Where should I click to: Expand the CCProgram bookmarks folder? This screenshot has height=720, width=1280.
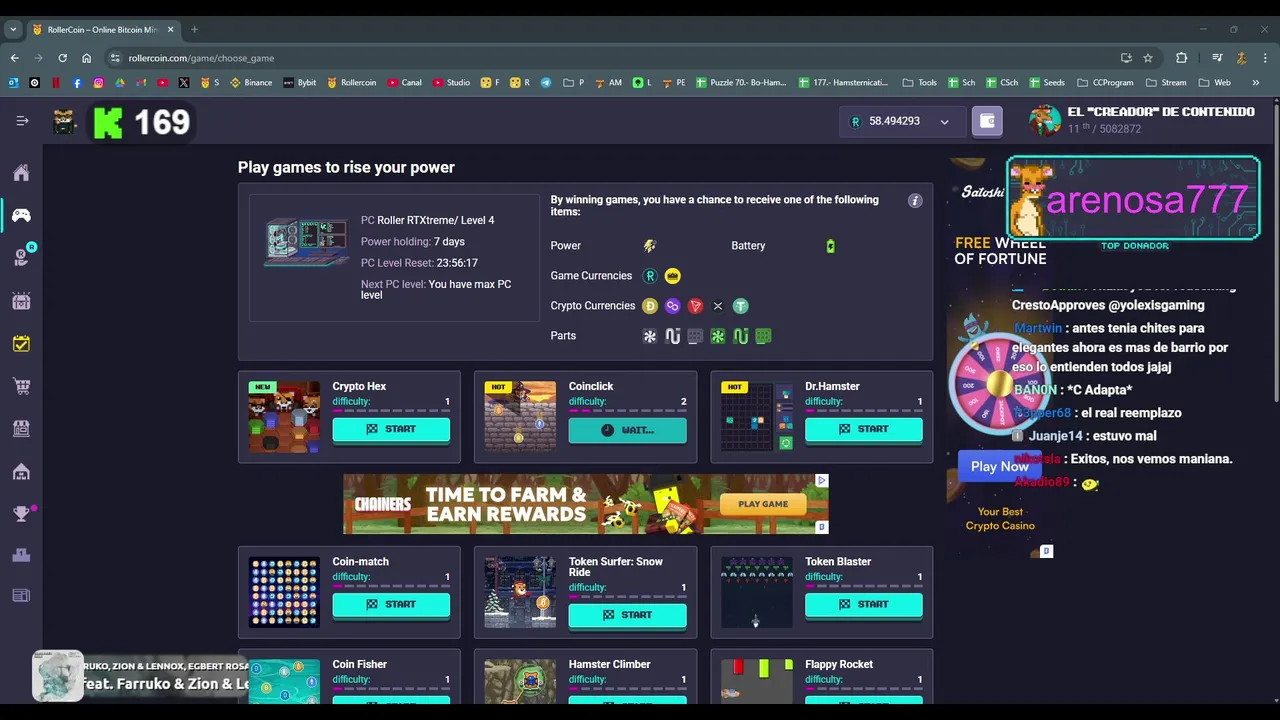tap(1105, 83)
